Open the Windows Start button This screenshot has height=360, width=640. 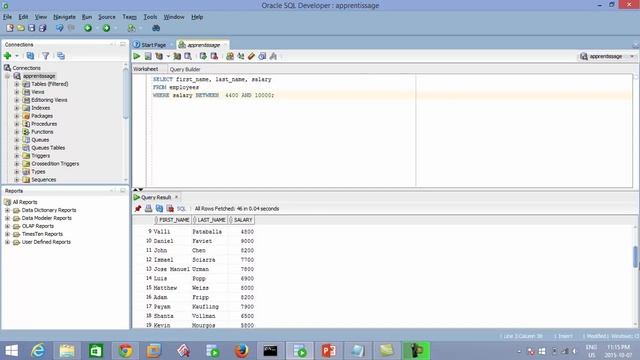click(11, 351)
